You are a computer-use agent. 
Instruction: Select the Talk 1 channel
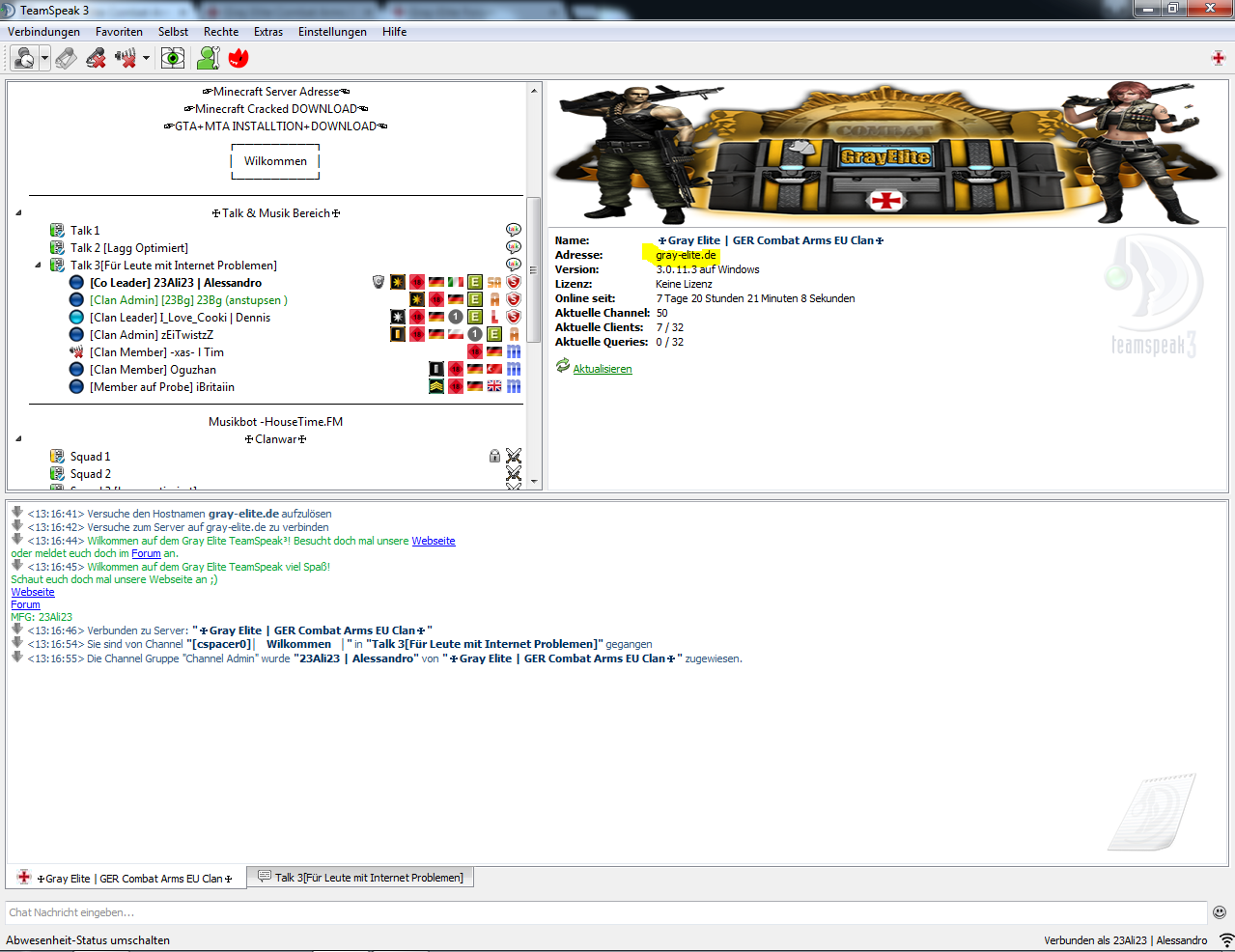tap(85, 231)
